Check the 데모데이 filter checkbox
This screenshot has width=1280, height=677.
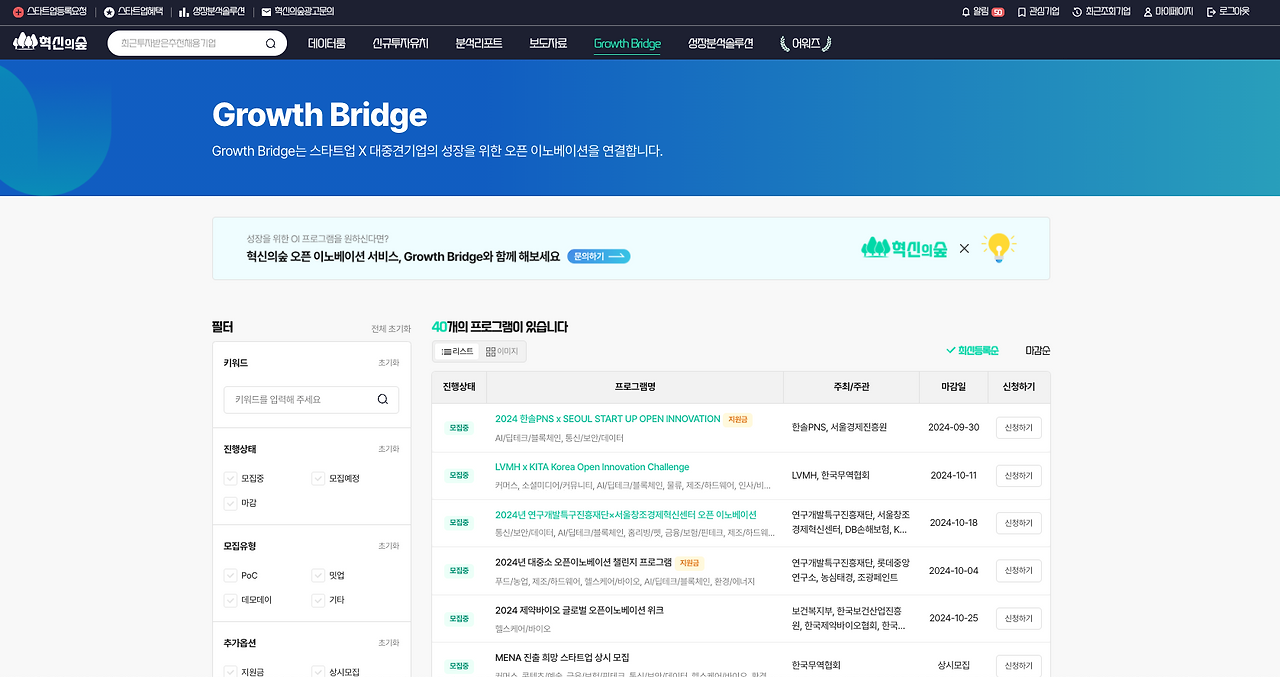coord(231,600)
